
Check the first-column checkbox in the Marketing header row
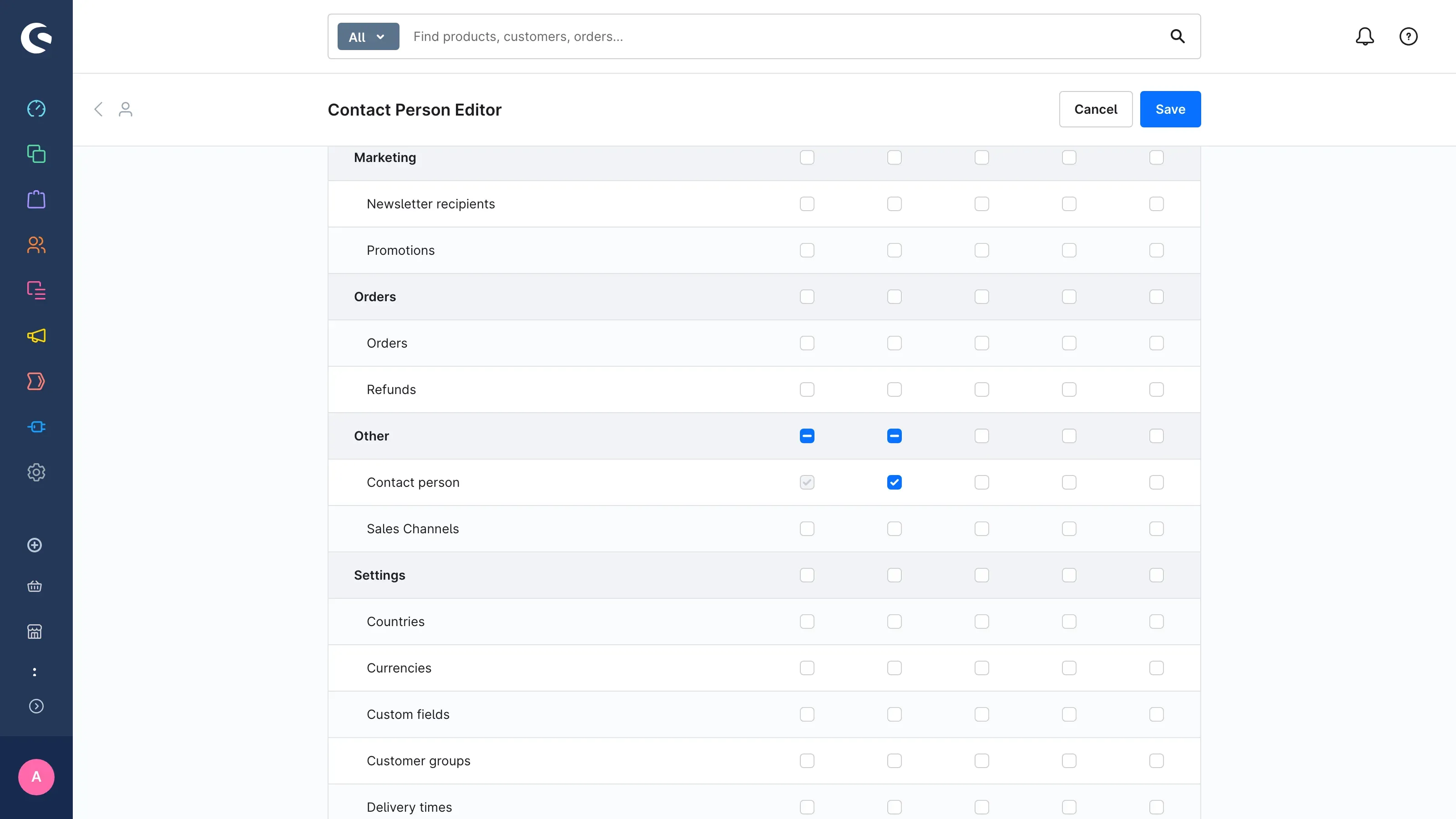pyautogui.click(x=807, y=157)
